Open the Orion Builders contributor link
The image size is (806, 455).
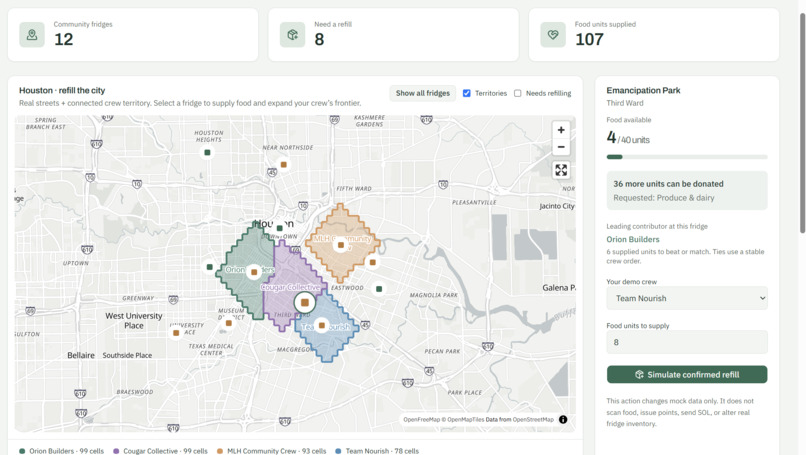(632, 239)
